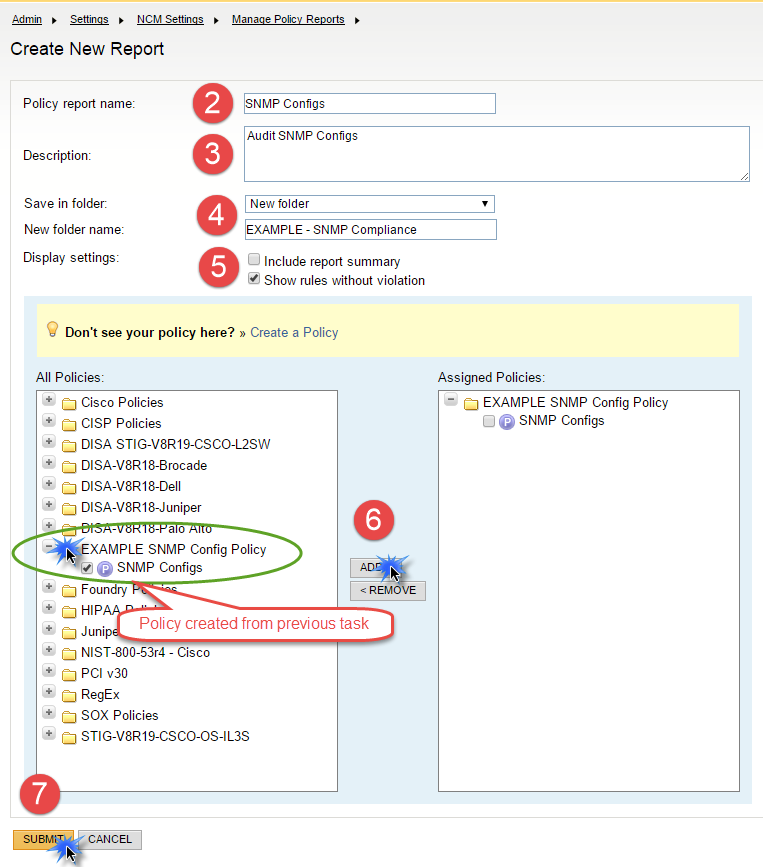This screenshot has width=763, height=867.
Task: Go to NCM Settings breadcrumb
Action: click(x=170, y=19)
